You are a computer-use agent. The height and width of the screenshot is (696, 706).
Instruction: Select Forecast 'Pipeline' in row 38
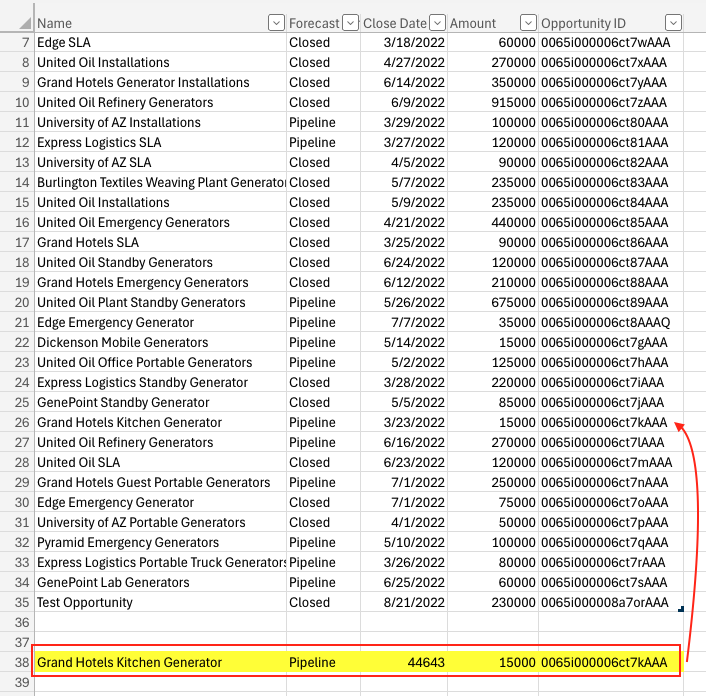(x=323, y=662)
